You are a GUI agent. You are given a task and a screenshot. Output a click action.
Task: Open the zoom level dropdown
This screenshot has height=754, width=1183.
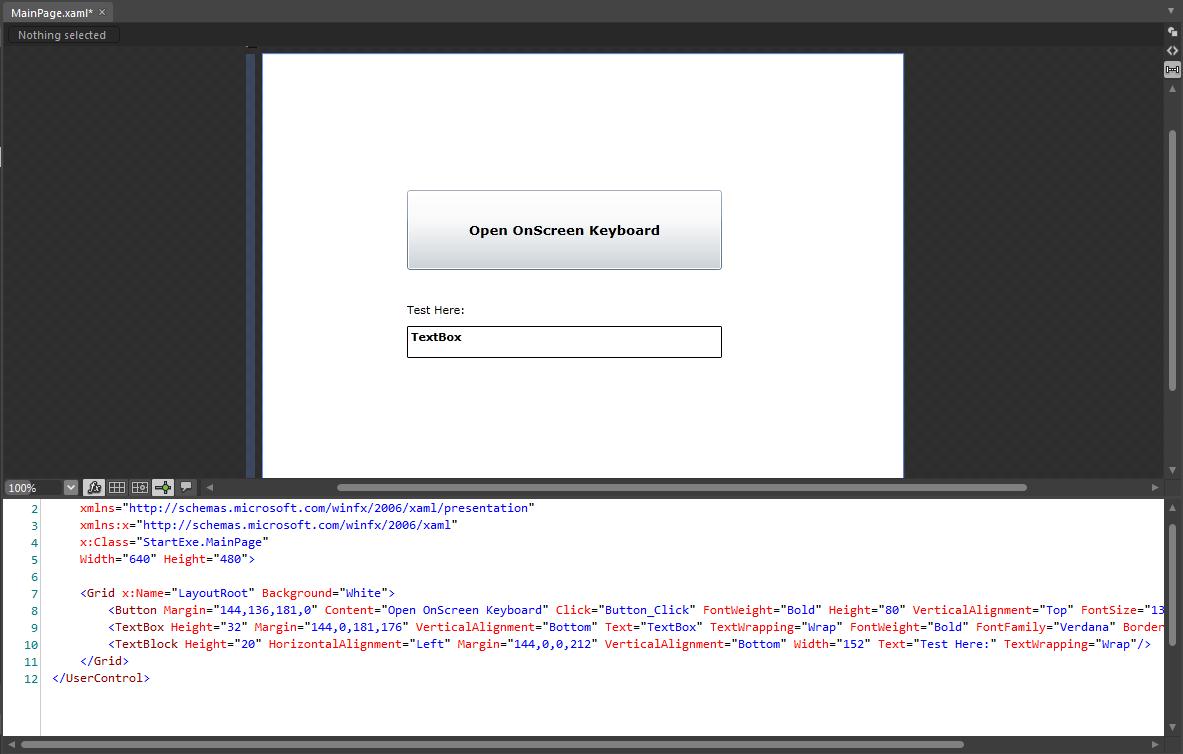(x=70, y=487)
